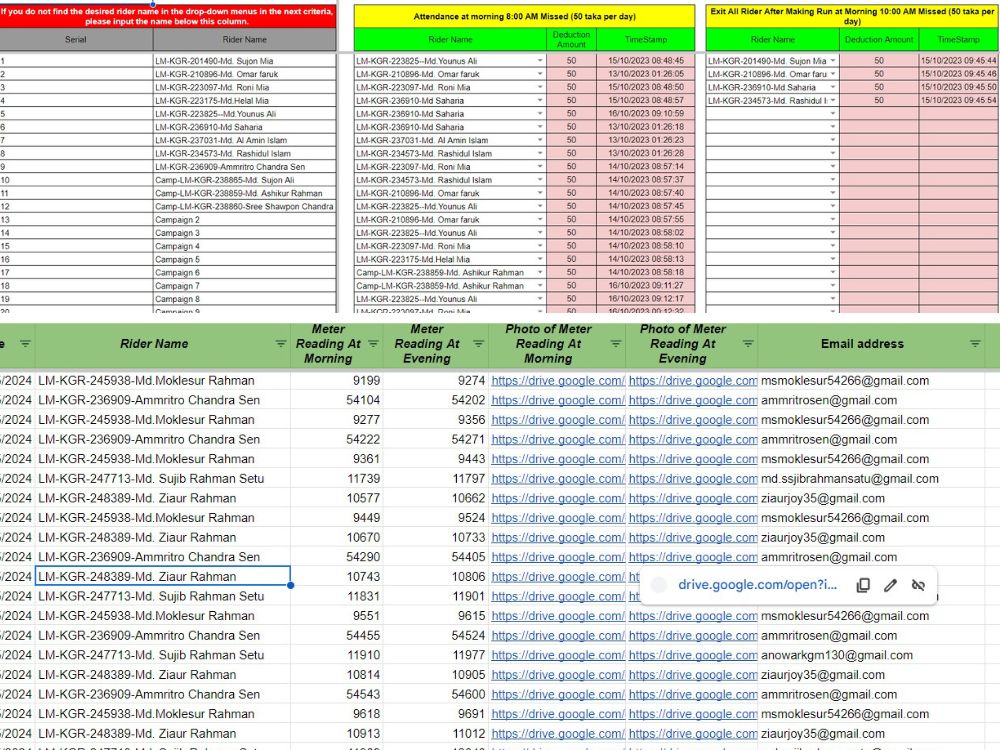
Task: Edit the link using the pencil icon
Action: click(890, 585)
